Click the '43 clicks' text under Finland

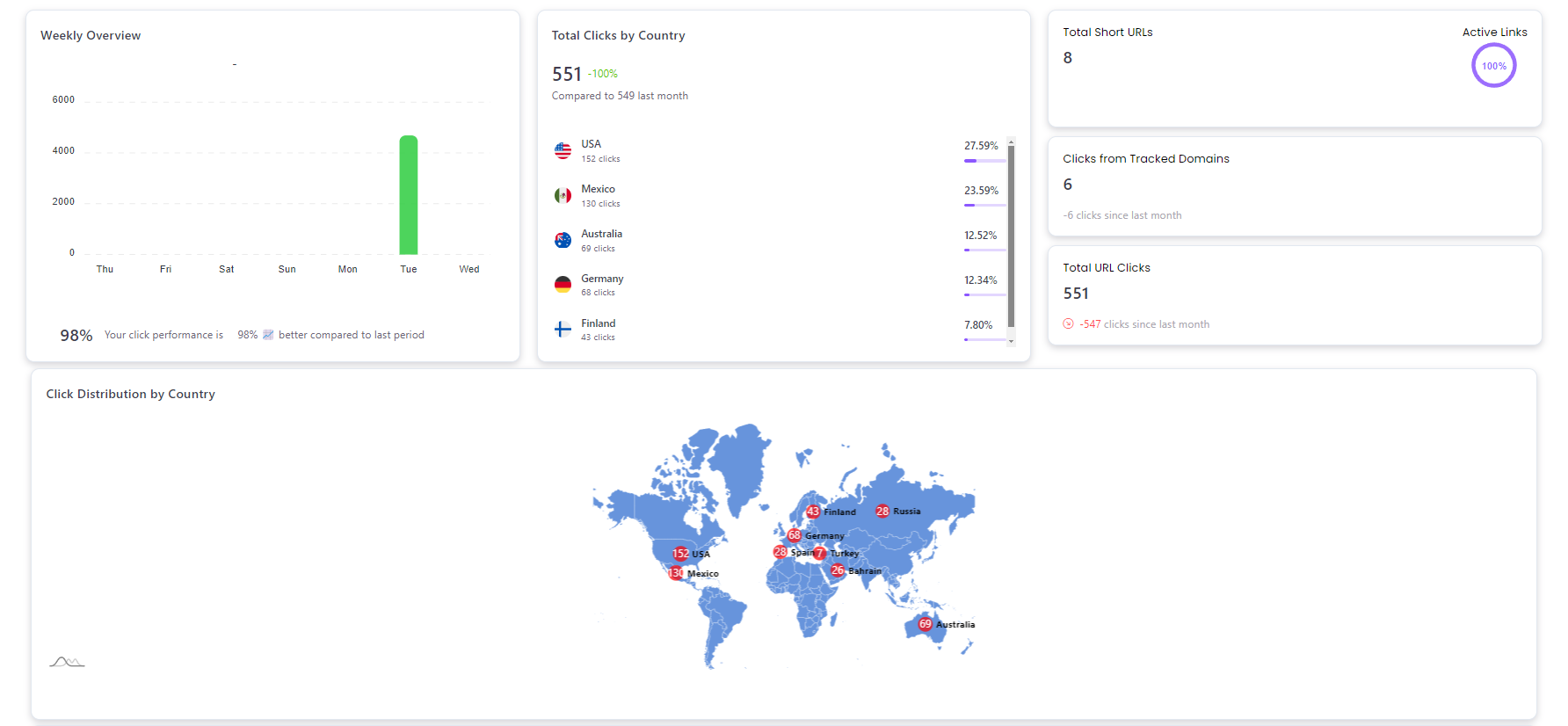(598, 338)
